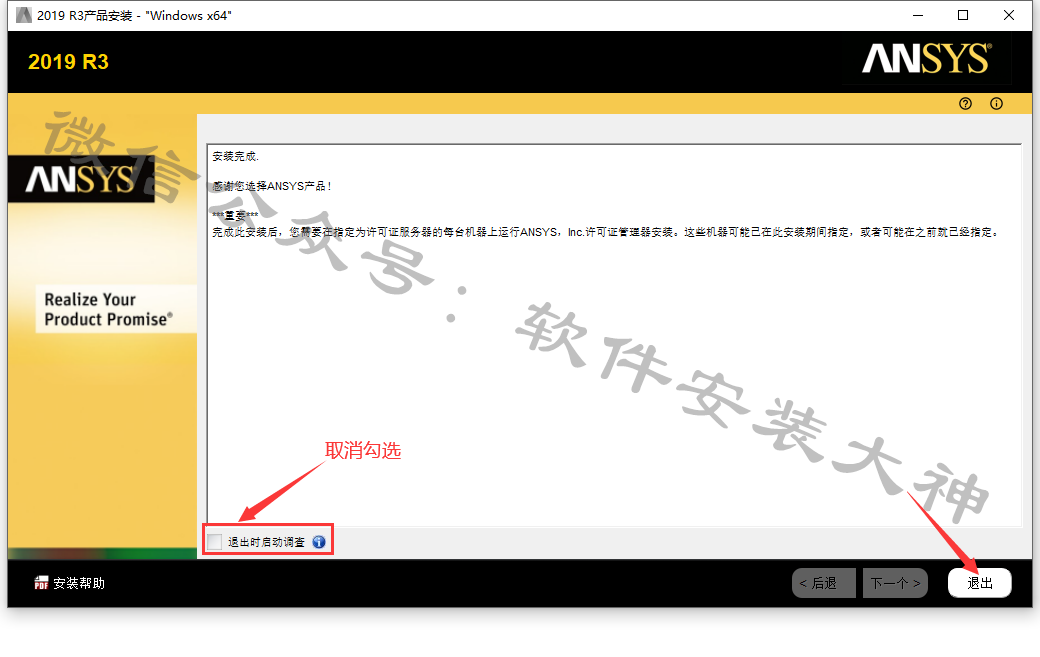Close the installer window
Screen dimensions: 1040x657
pyautogui.click(x=1009, y=15)
